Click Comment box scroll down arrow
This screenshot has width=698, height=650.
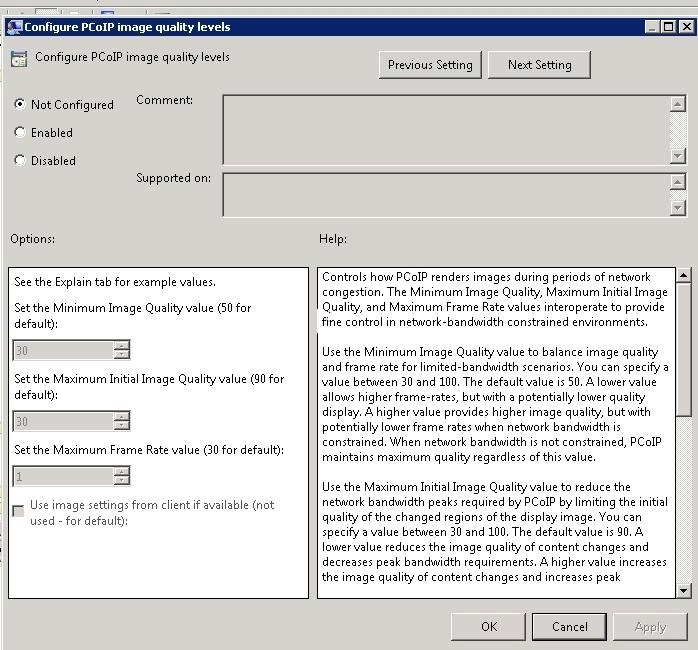[x=677, y=156]
